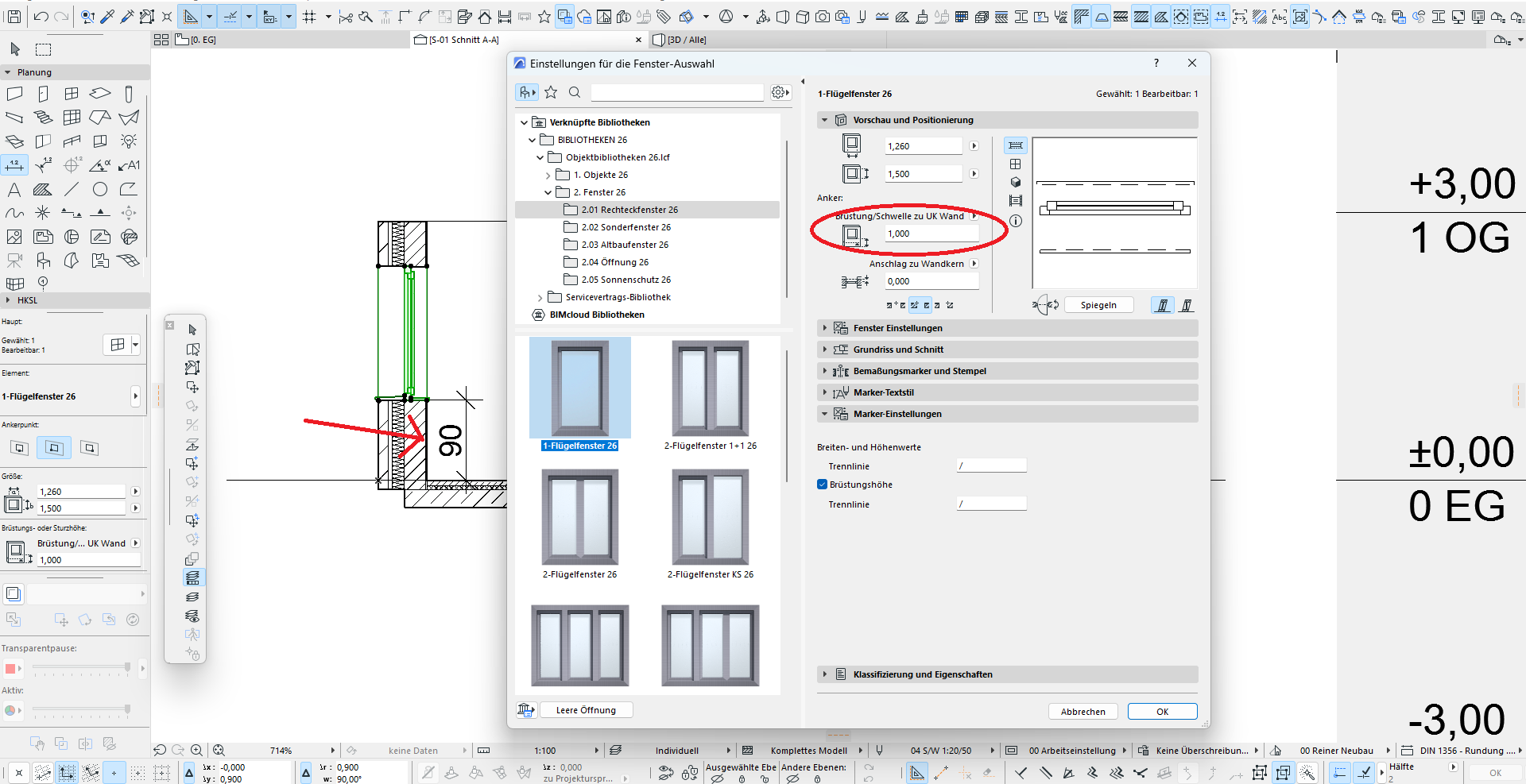Image resolution: width=1526 pixels, height=784 pixels.
Task: Pick the Arrow tool at toolbox top
Action: click(15, 49)
